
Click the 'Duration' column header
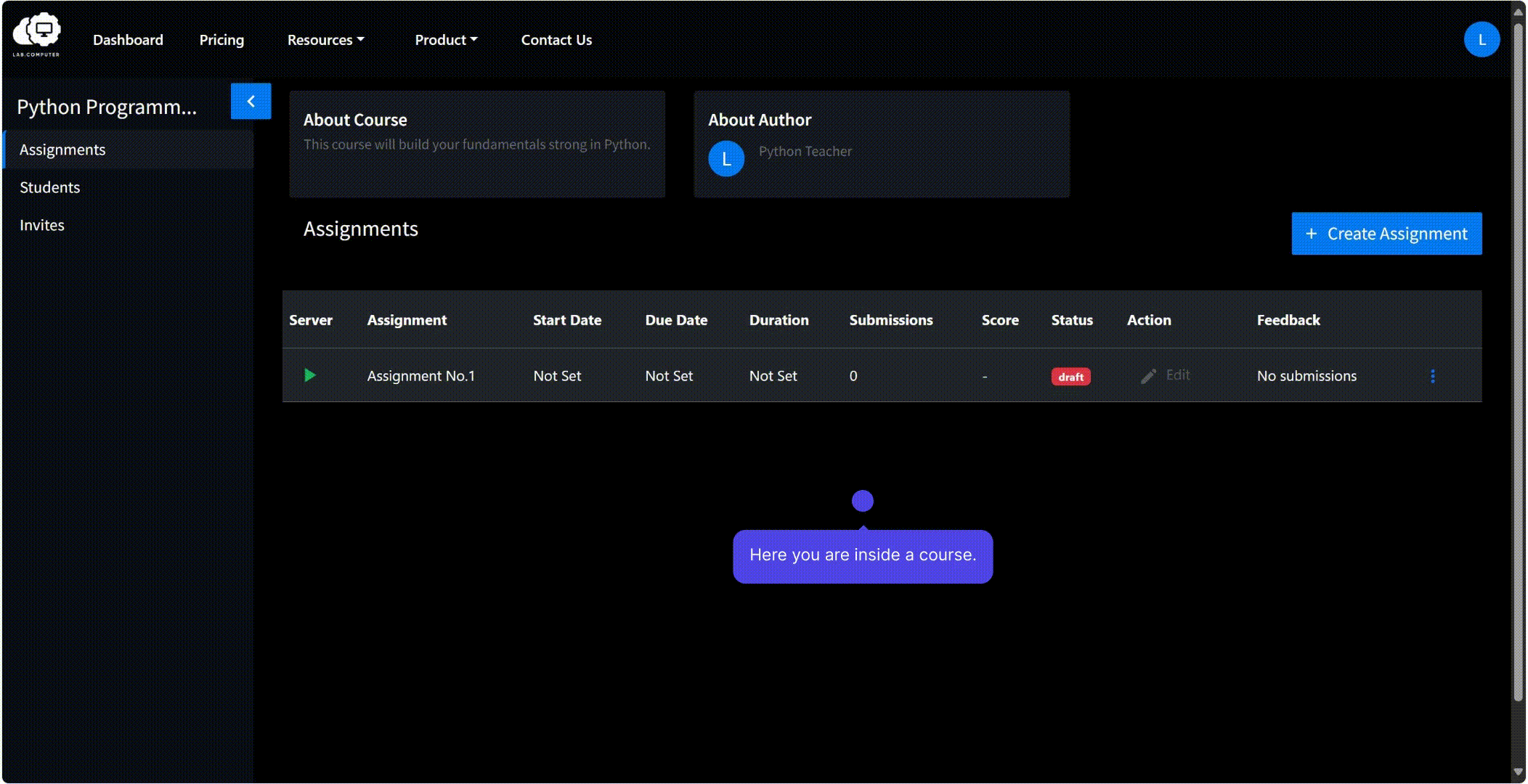click(779, 320)
